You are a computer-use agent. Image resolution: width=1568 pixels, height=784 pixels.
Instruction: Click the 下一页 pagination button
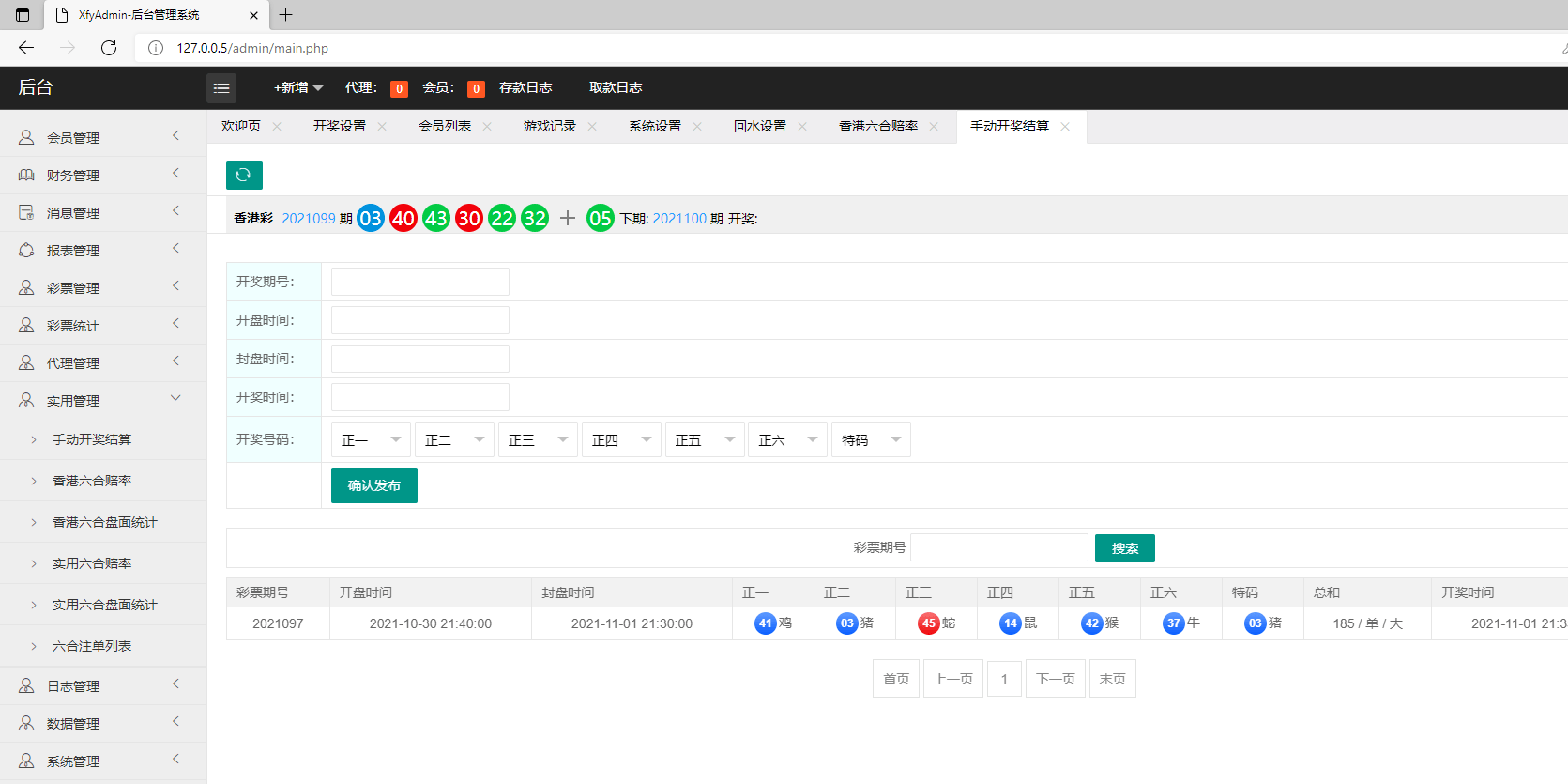coord(1056,678)
